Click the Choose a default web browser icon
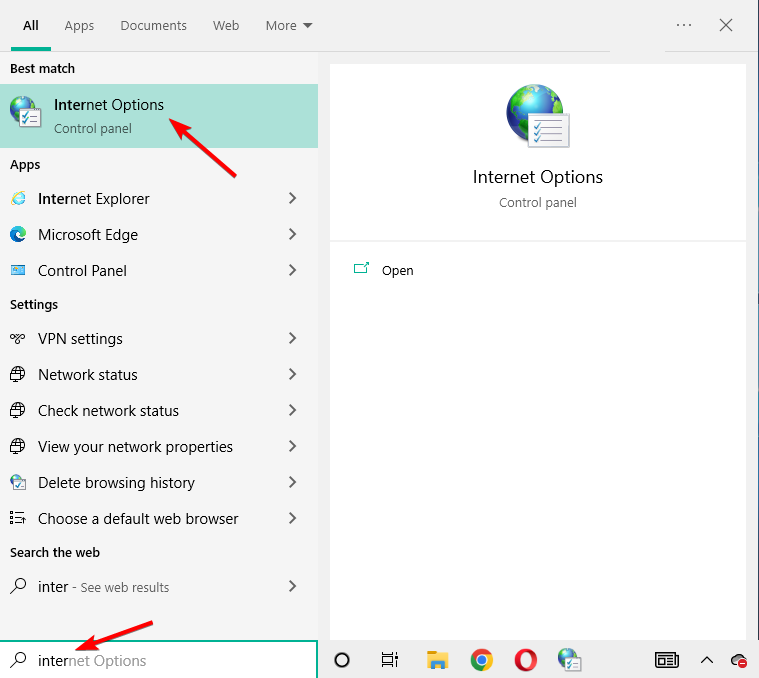The width and height of the screenshot is (759, 678). pyautogui.click(x=18, y=518)
